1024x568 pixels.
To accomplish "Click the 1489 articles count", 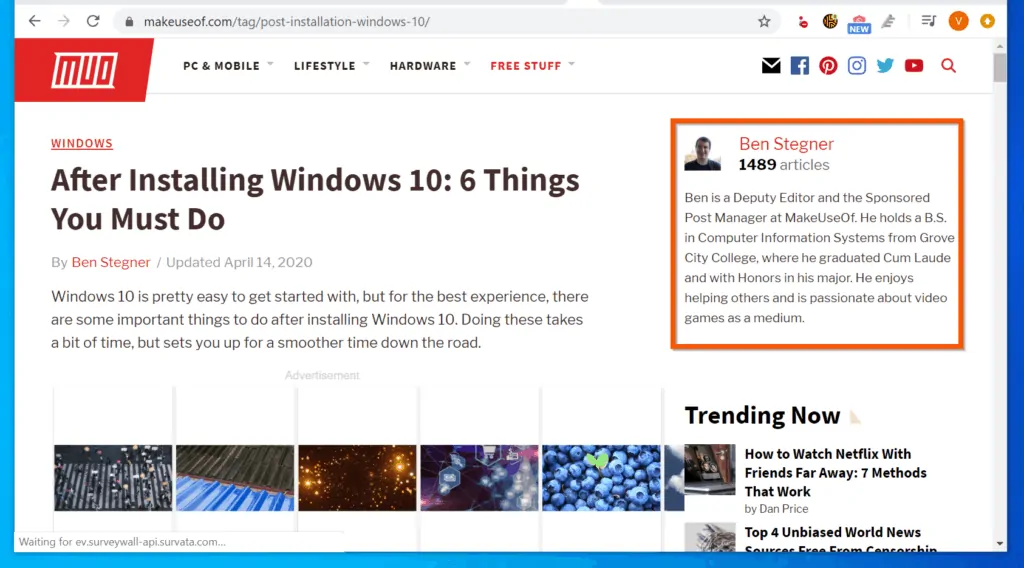I will (784, 165).
